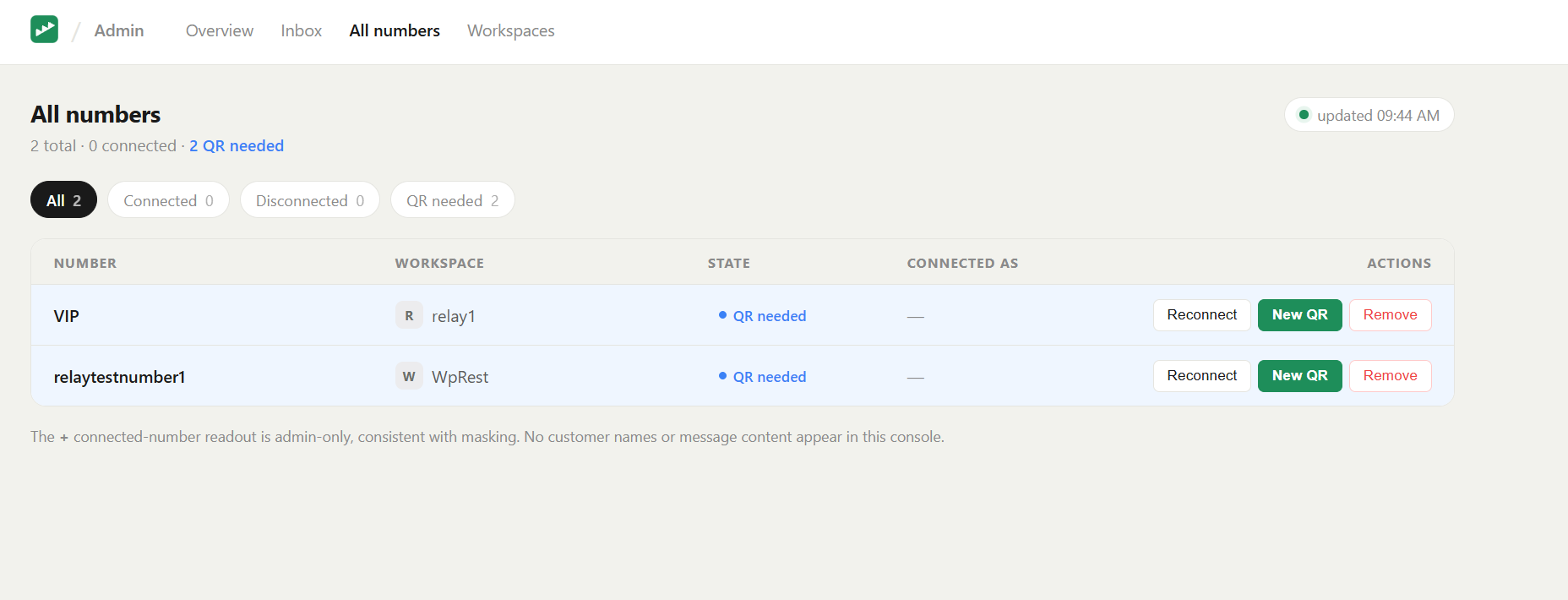Image resolution: width=1568 pixels, height=600 pixels.
Task: Click QR needed state in relaytestnumber1 row
Action: point(763,377)
